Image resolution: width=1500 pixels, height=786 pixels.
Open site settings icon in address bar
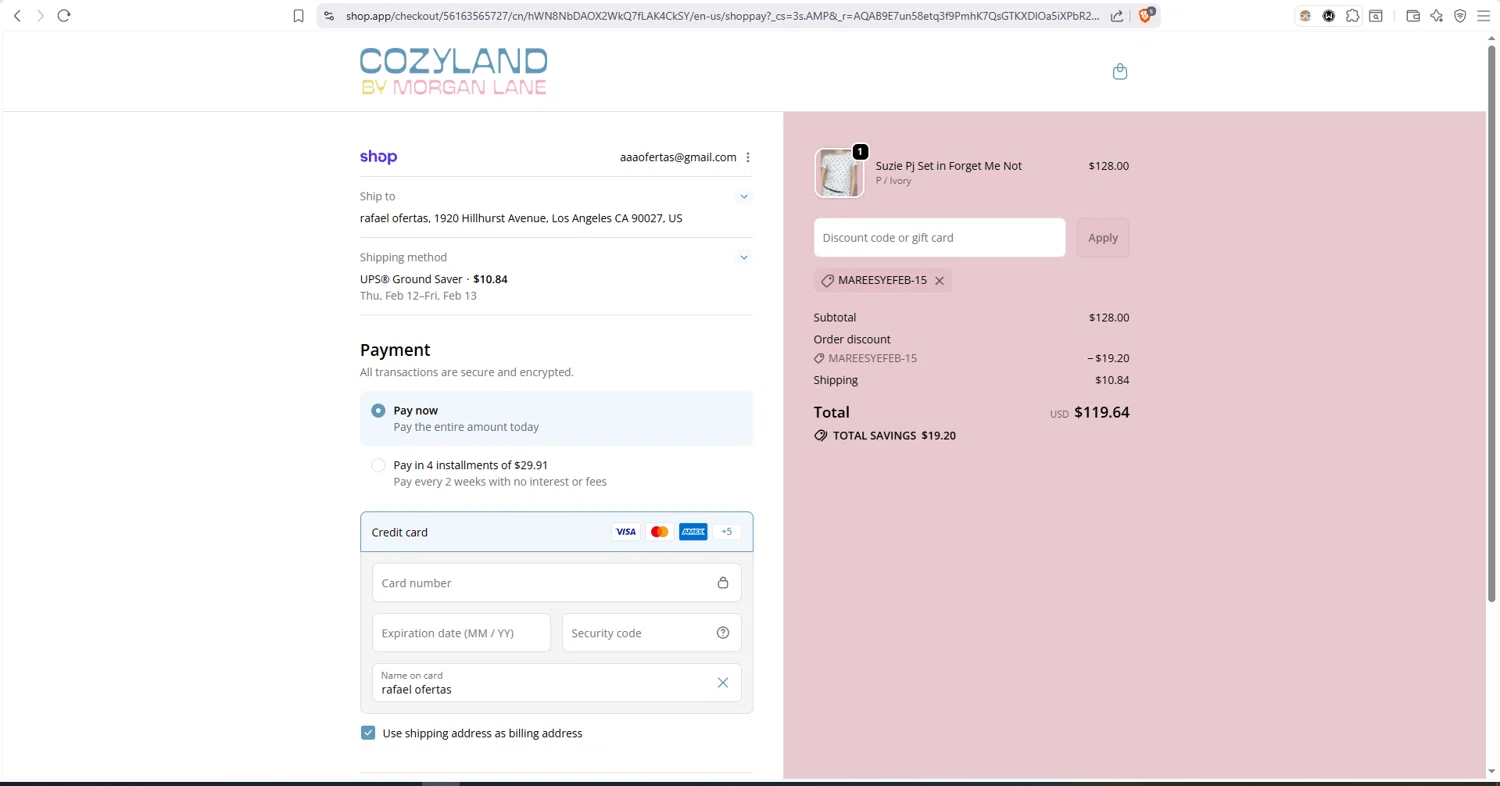[329, 16]
